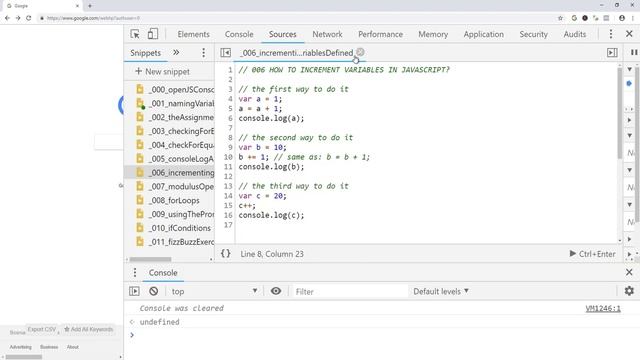Open the Security tab

[533, 34]
